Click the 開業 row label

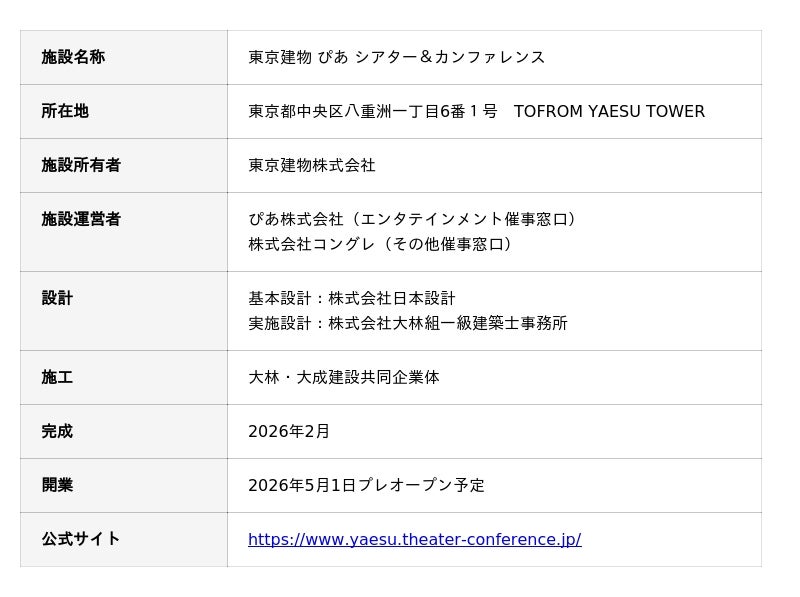(57, 486)
